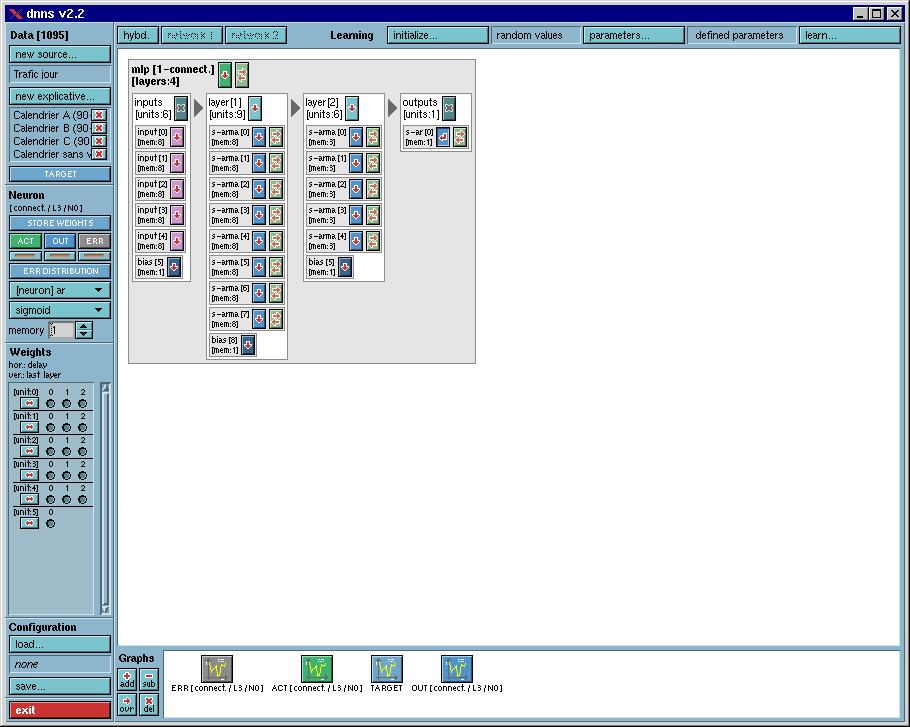Click the add graph button
Viewport: 910px width, 727px height.
[127, 680]
